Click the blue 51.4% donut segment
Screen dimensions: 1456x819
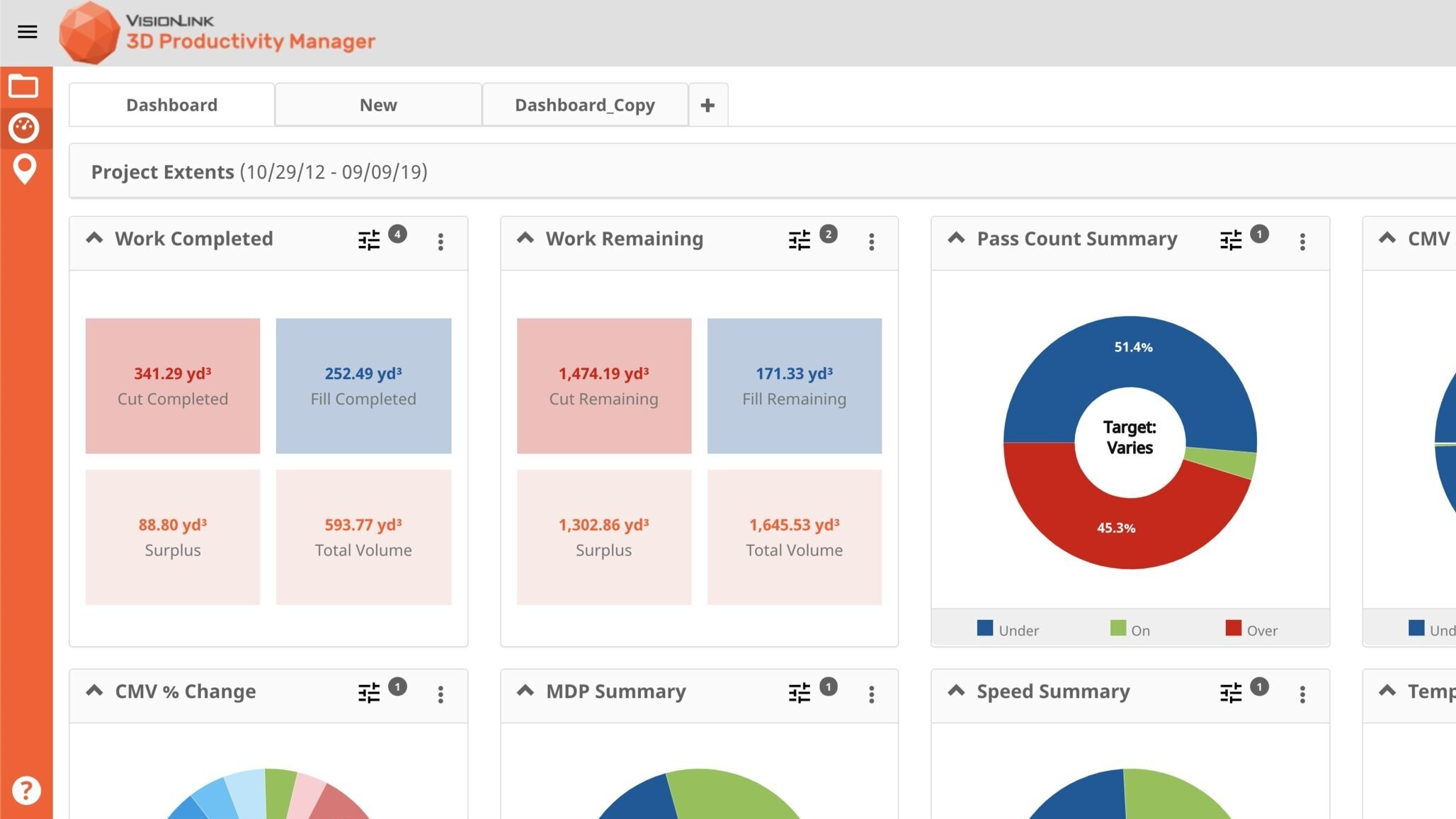pyautogui.click(x=1133, y=347)
